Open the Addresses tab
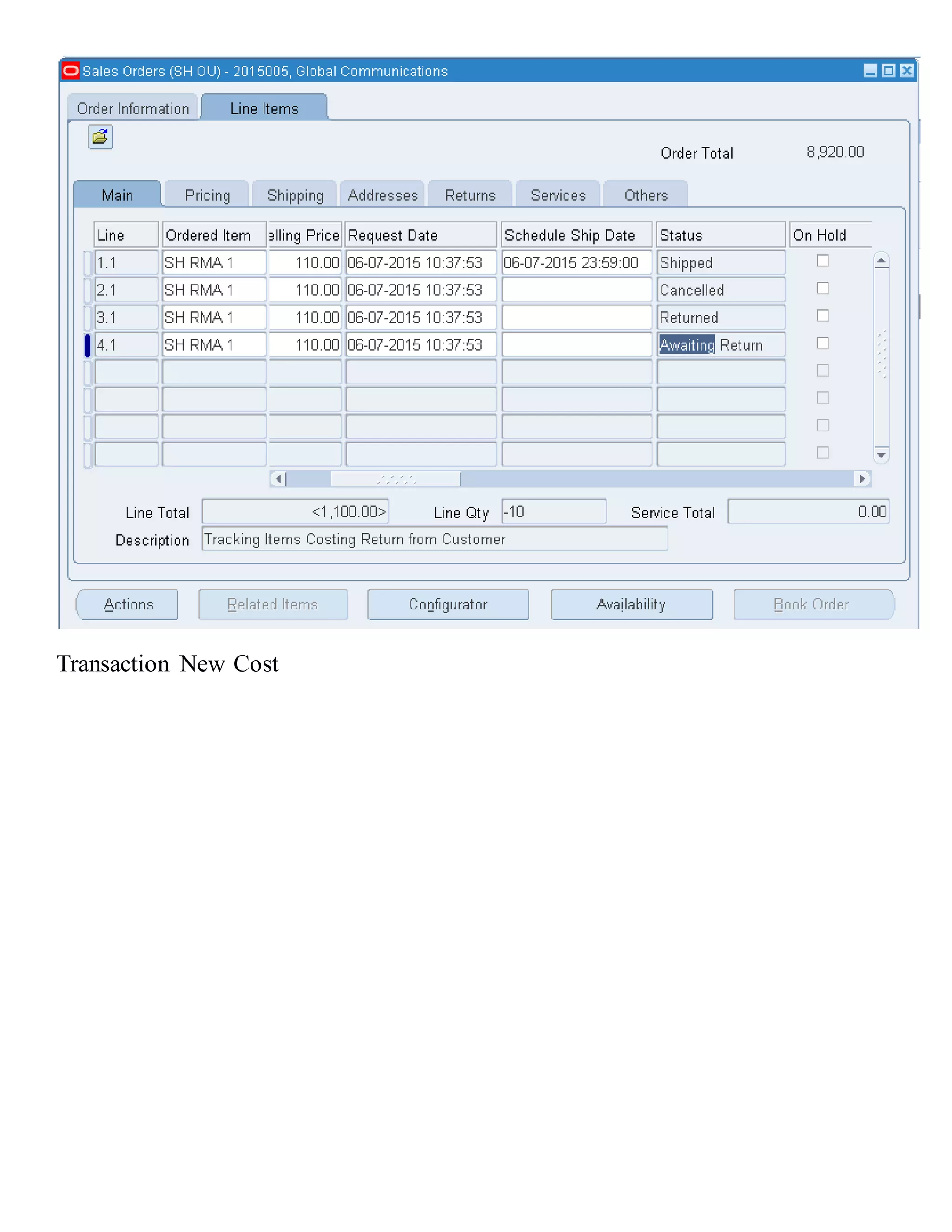The image size is (952, 1232). (383, 195)
